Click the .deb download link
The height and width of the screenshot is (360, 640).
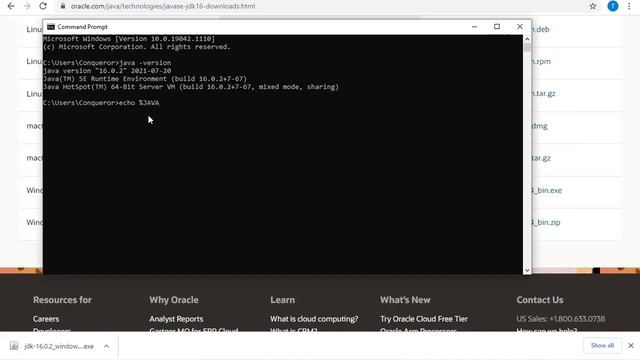(x=540, y=29)
